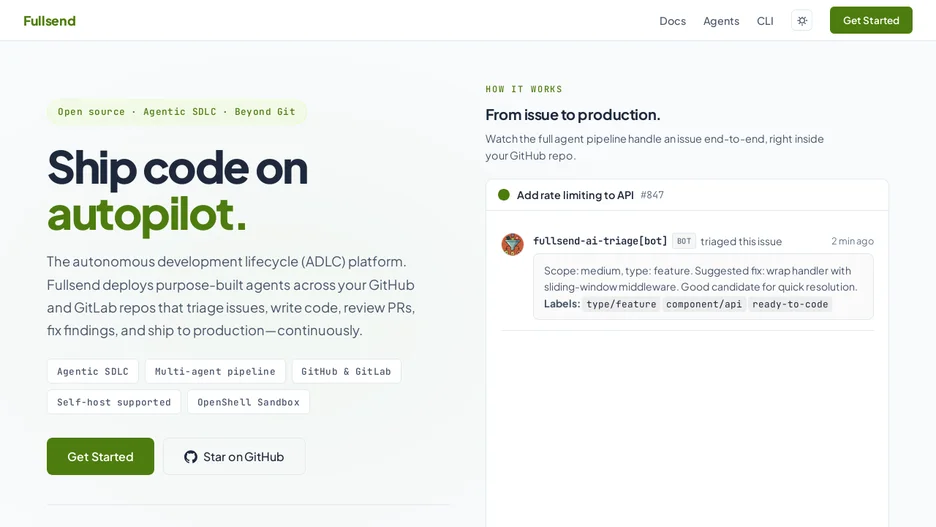Click the Fullsend logo

coord(50,21)
